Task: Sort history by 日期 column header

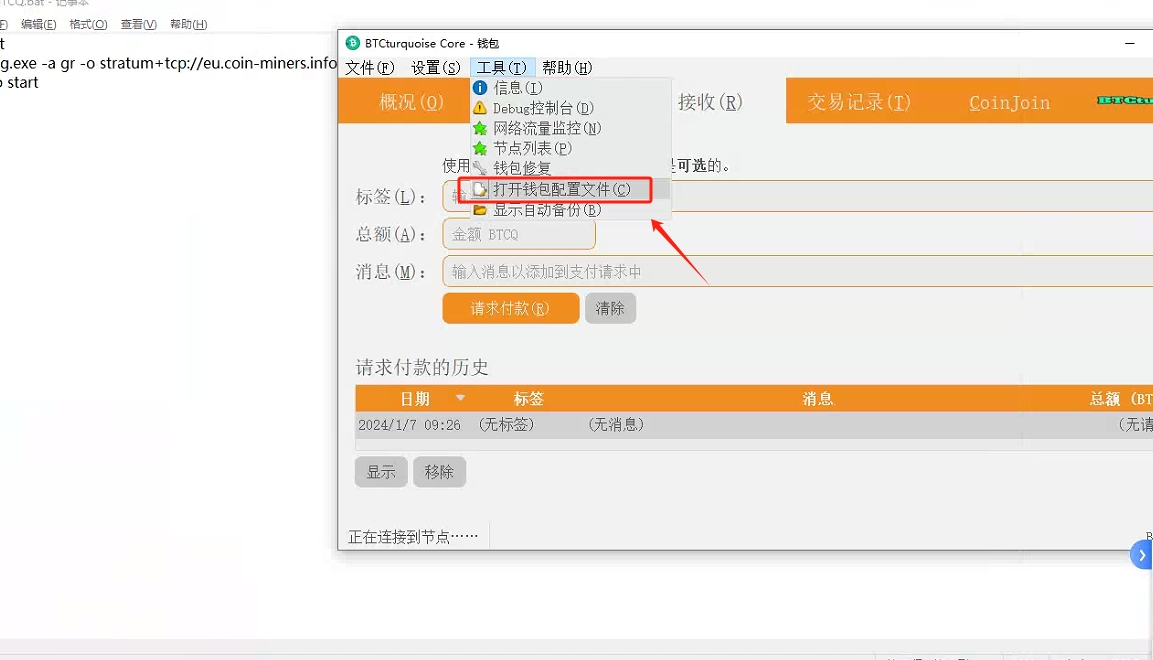Action: pos(415,398)
